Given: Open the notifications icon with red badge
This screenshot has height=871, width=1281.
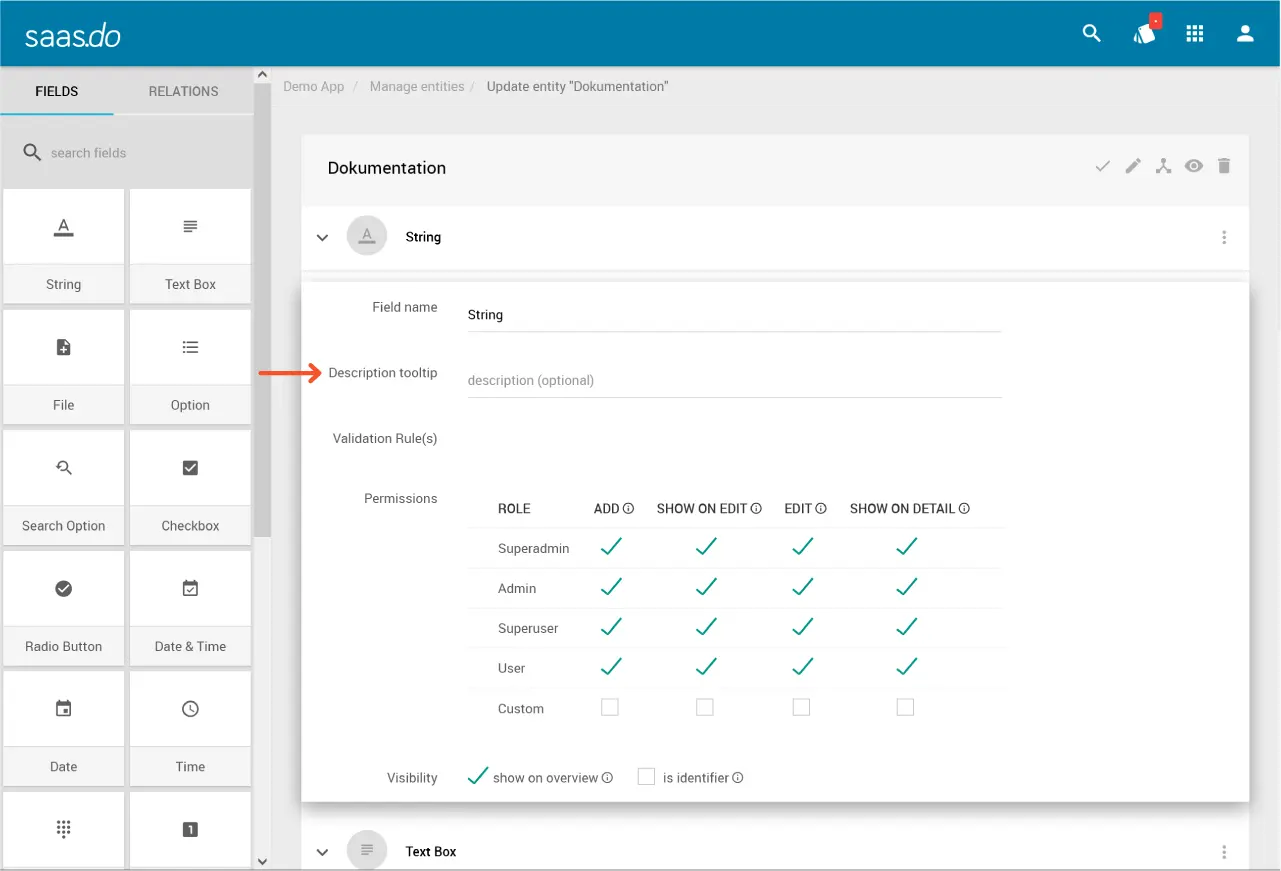Looking at the screenshot, I should click(1144, 34).
